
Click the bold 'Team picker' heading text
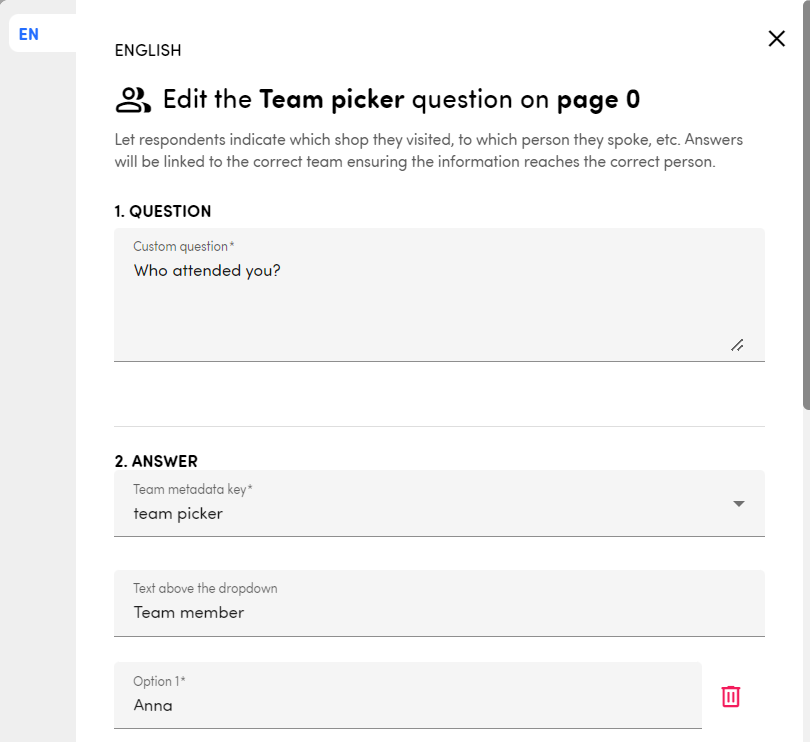pos(331,100)
